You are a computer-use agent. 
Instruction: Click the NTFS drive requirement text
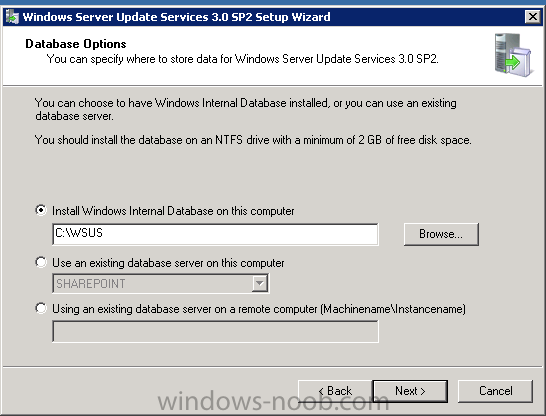click(253, 140)
